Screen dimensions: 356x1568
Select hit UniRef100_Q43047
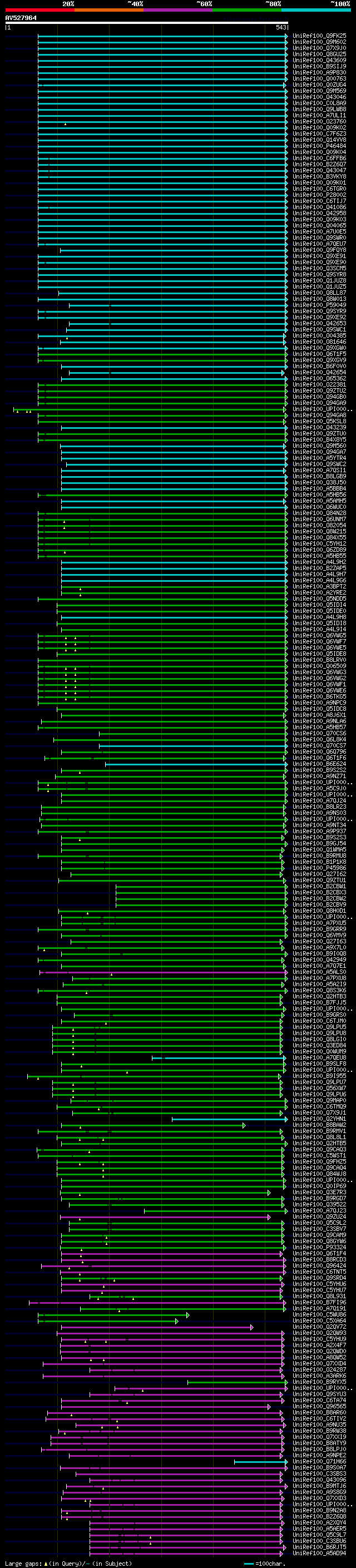tap(319, 170)
